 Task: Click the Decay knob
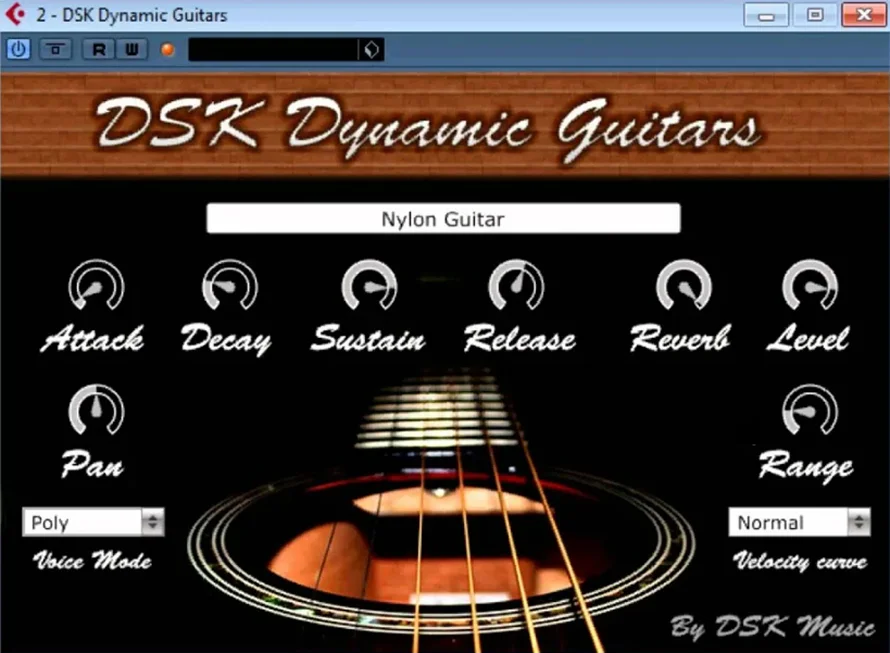click(229, 286)
